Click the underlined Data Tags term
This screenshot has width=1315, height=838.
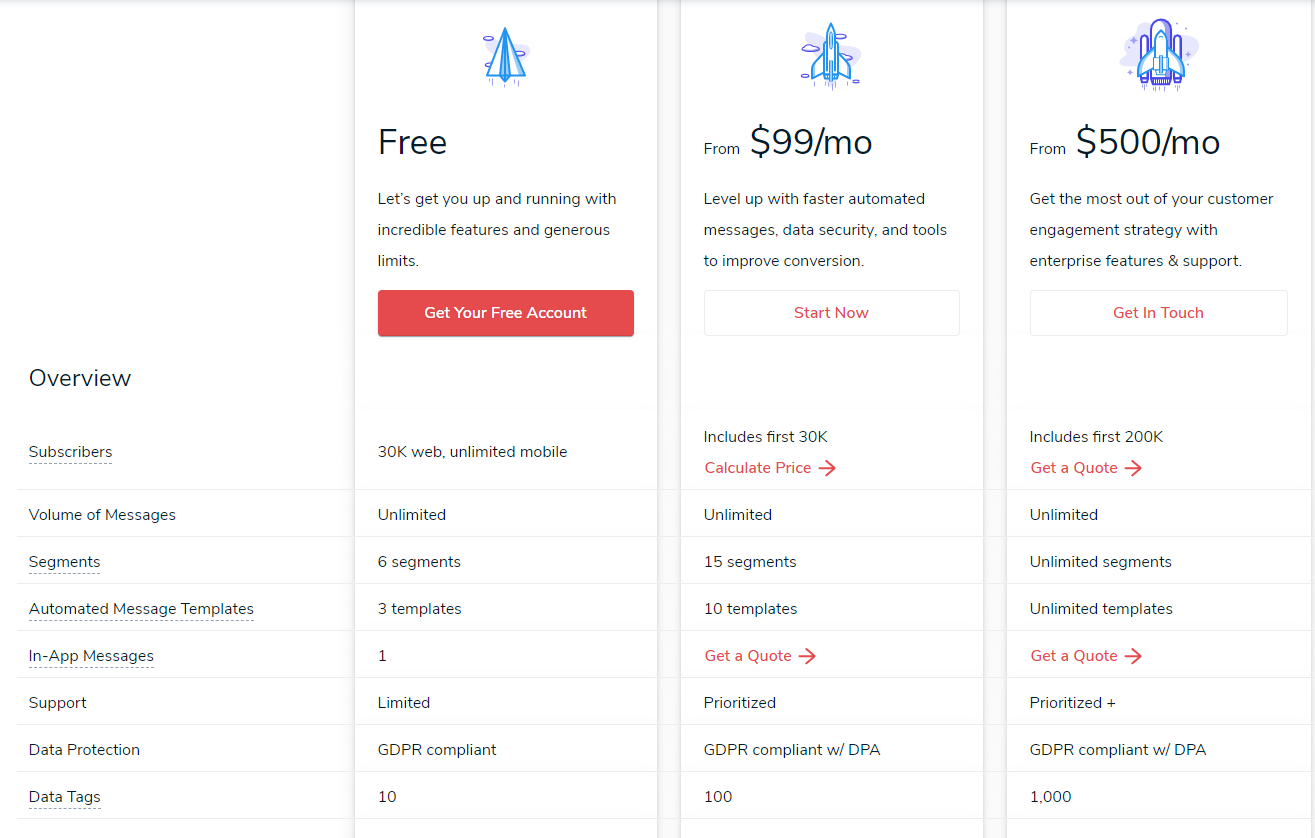pyautogui.click(x=64, y=797)
